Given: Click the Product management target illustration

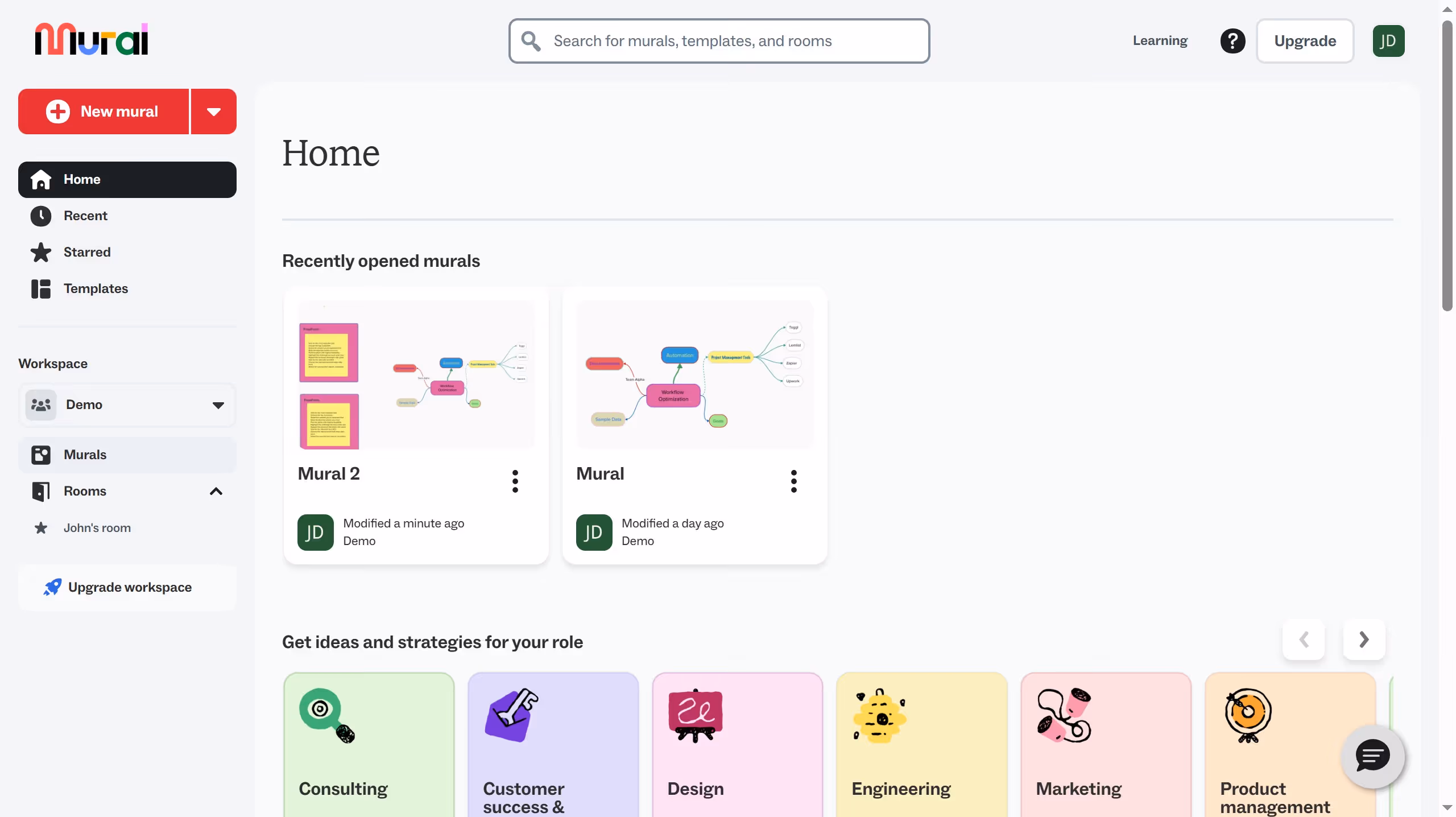Looking at the screenshot, I should click(x=1248, y=715).
